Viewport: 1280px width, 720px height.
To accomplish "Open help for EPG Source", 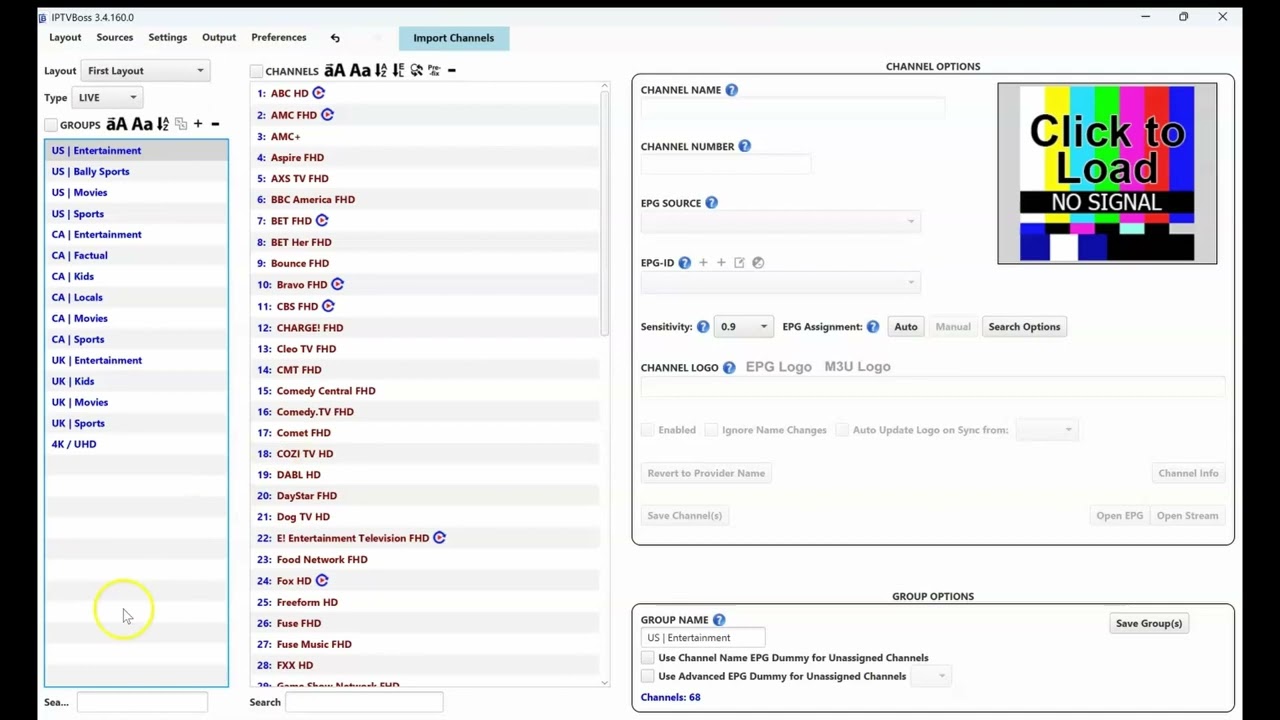I will (711, 203).
